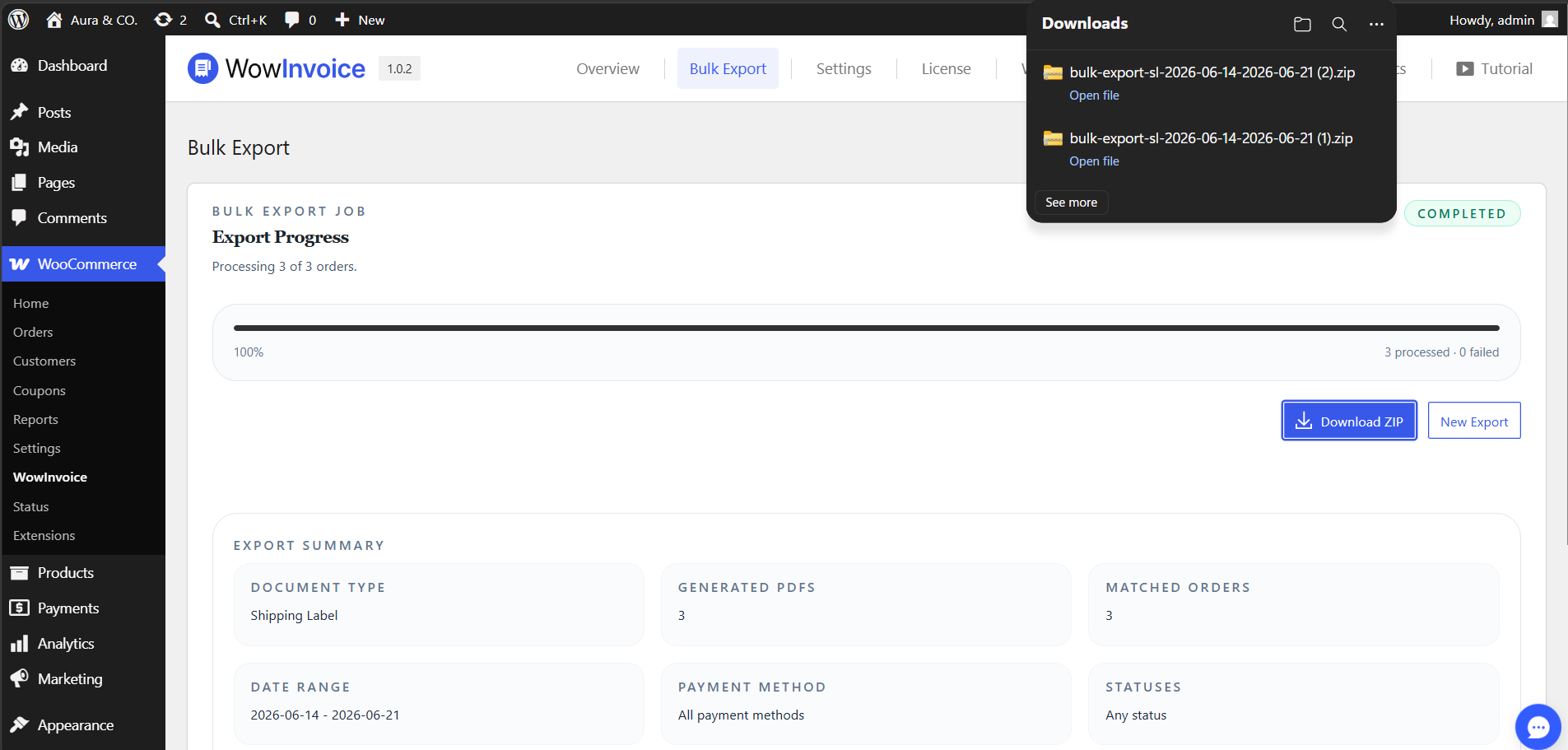The image size is (1568, 750).
Task: Click the Processing 3 of 3 orders text
Action: [285, 267]
